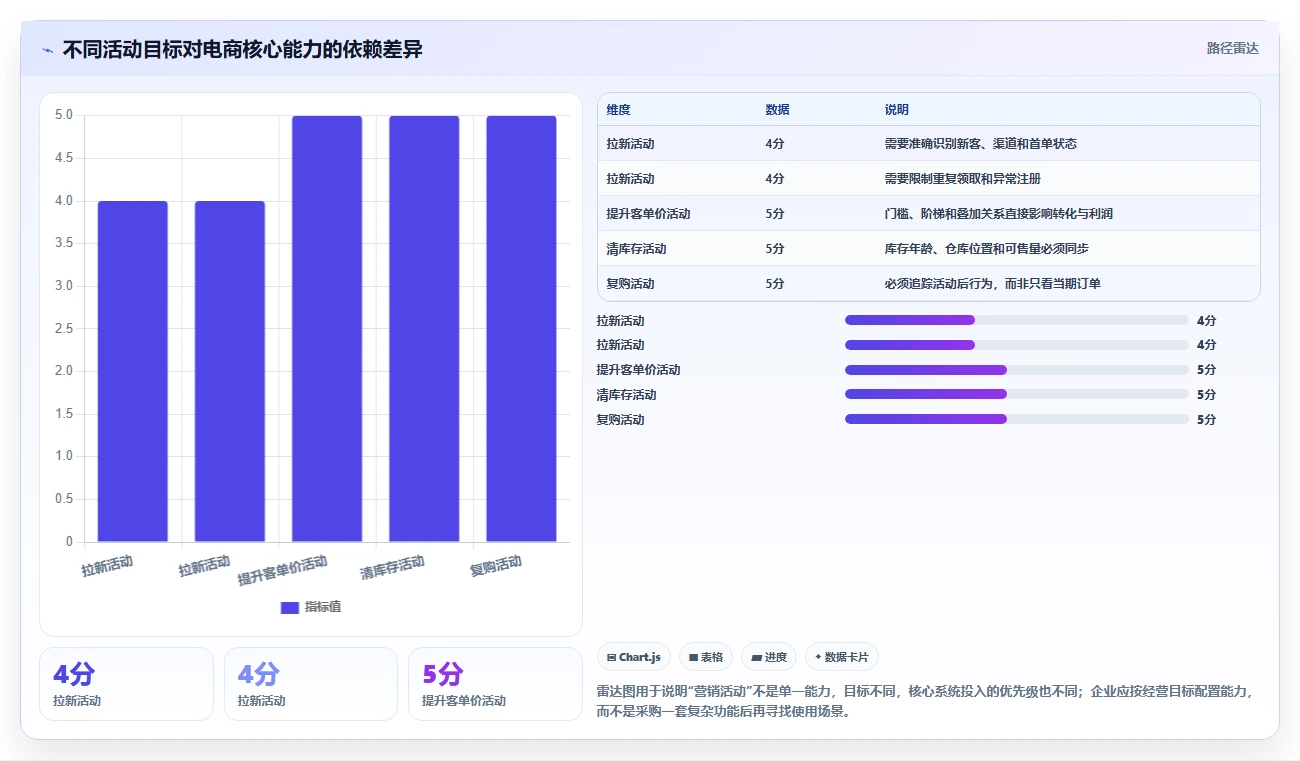The image size is (1300, 761).
Task: Select the 表格 tag
Action: 706,657
